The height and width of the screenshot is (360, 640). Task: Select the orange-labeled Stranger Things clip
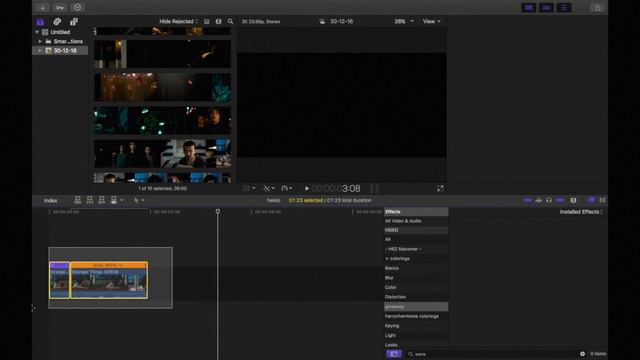[109, 280]
